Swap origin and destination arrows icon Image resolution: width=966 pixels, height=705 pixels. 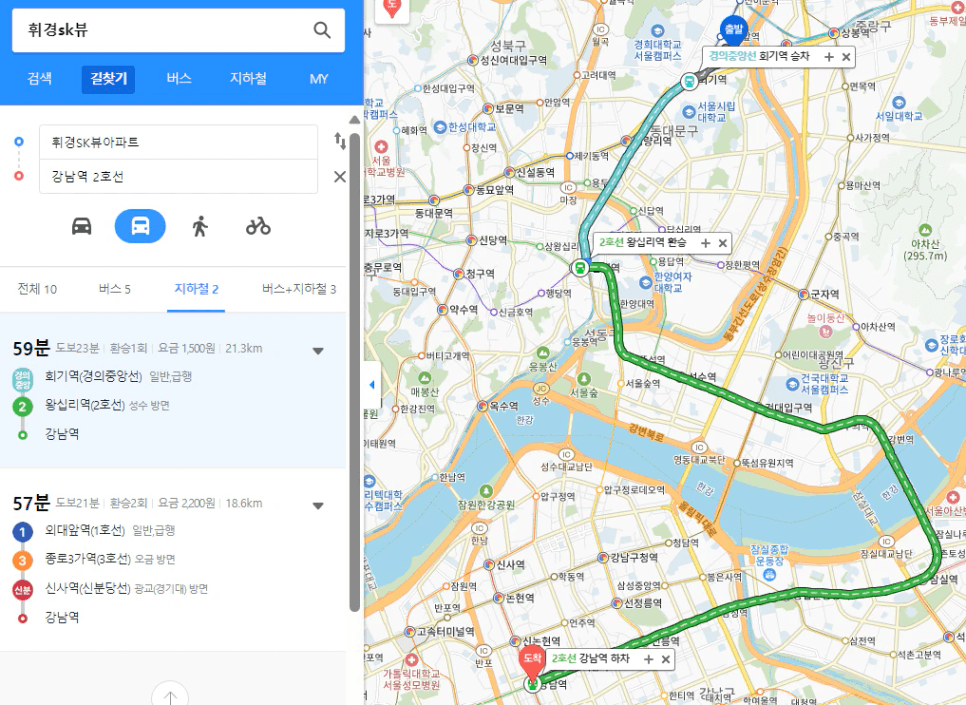click(x=340, y=141)
